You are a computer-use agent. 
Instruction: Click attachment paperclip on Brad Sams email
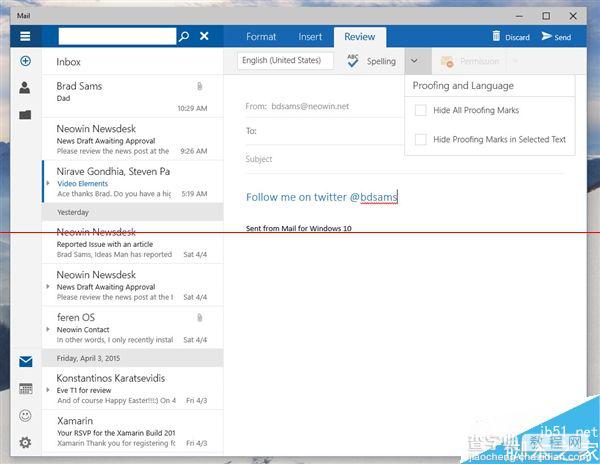point(199,86)
